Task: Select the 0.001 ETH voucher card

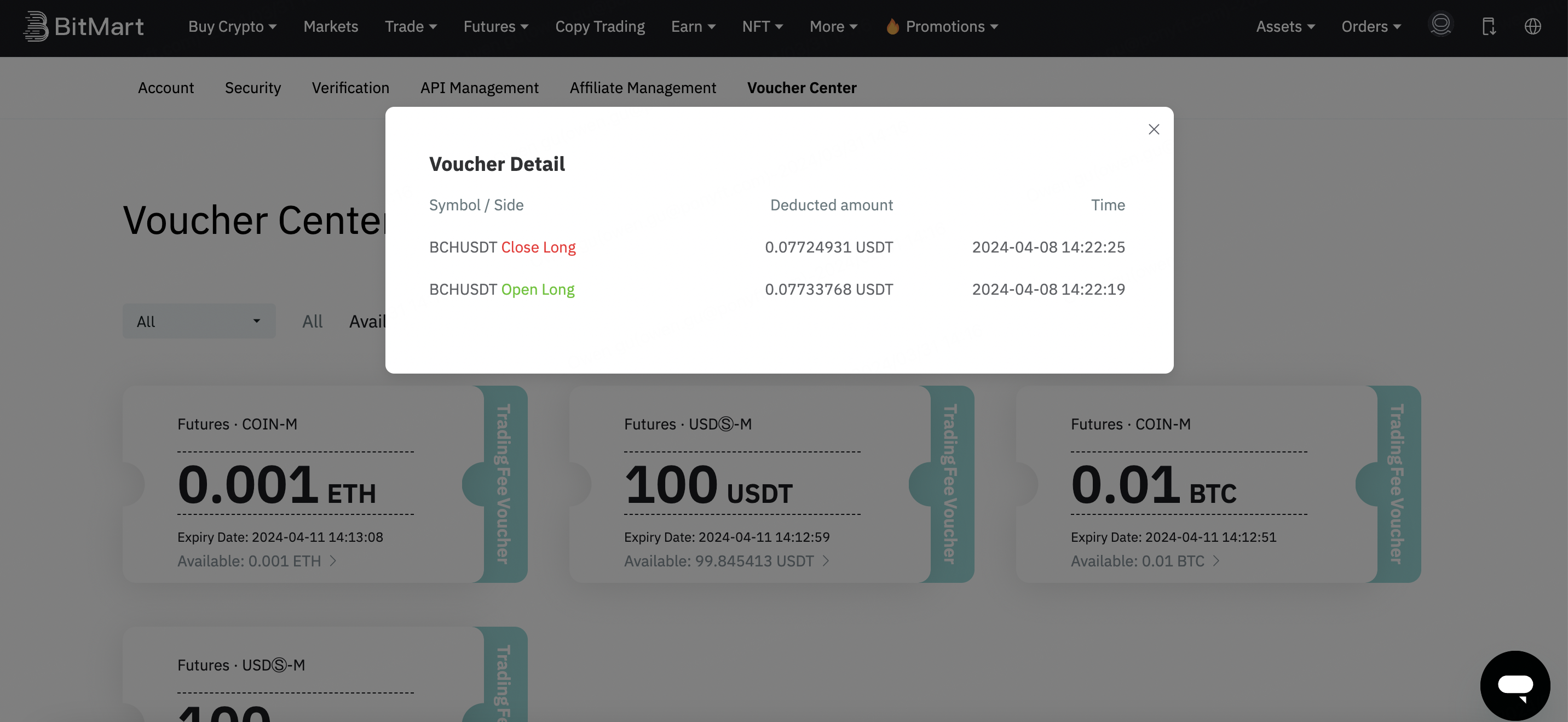Action: point(325,484)
